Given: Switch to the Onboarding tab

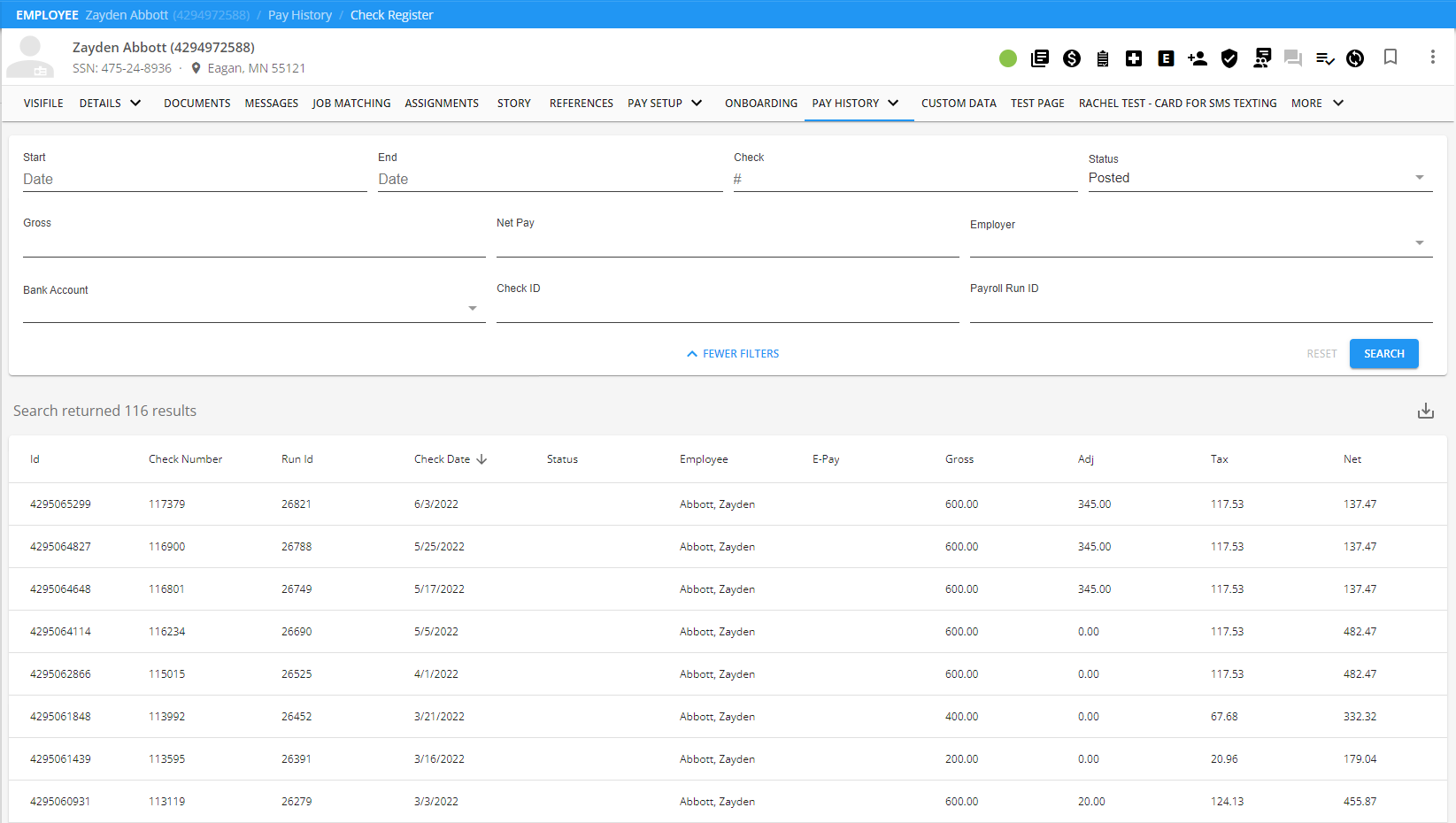Looking at the screenshot, I should 760,104.
